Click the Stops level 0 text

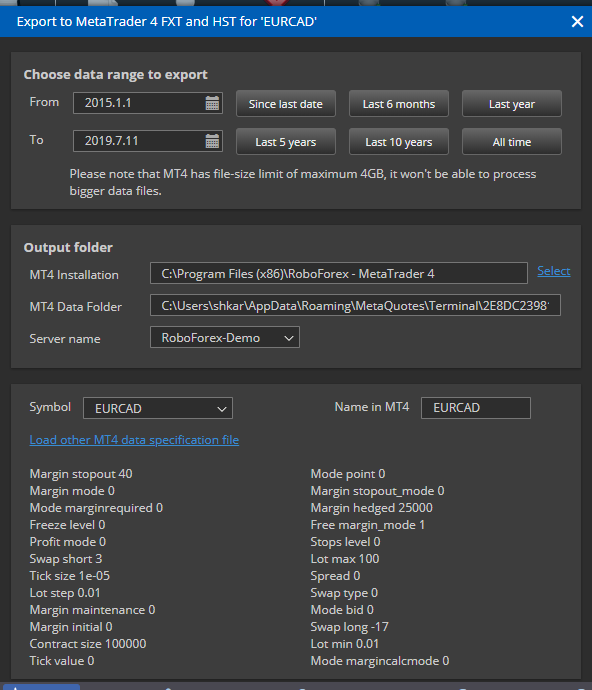pos(346,542)
